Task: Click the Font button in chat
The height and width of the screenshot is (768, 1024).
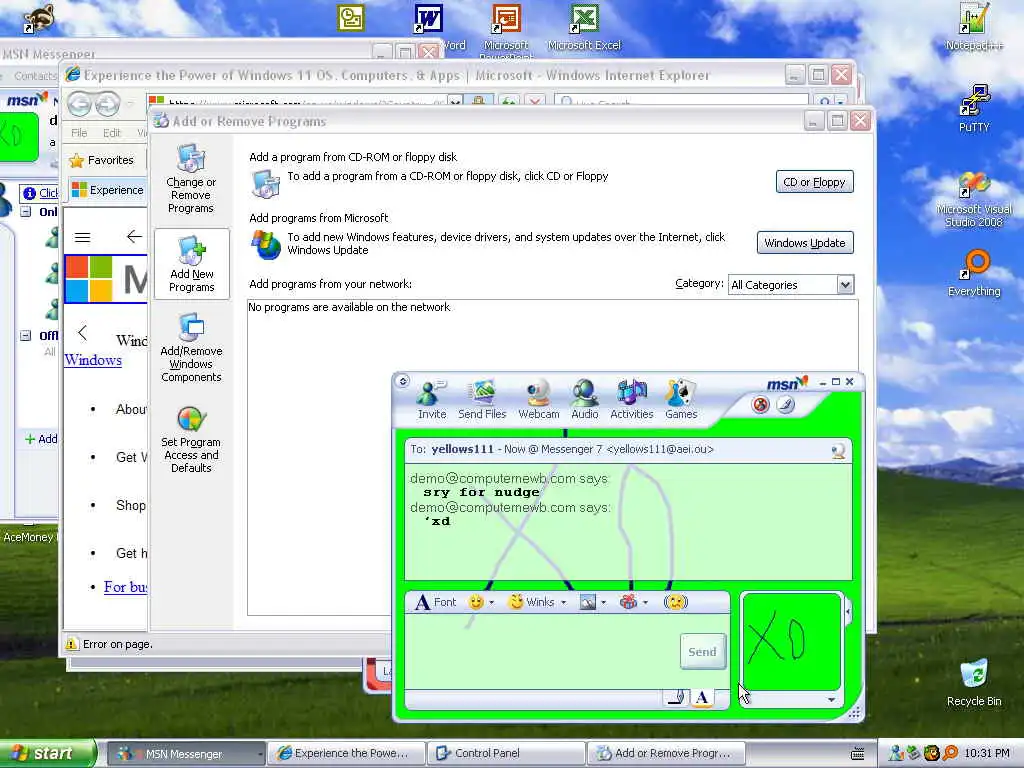Action: 436,602
